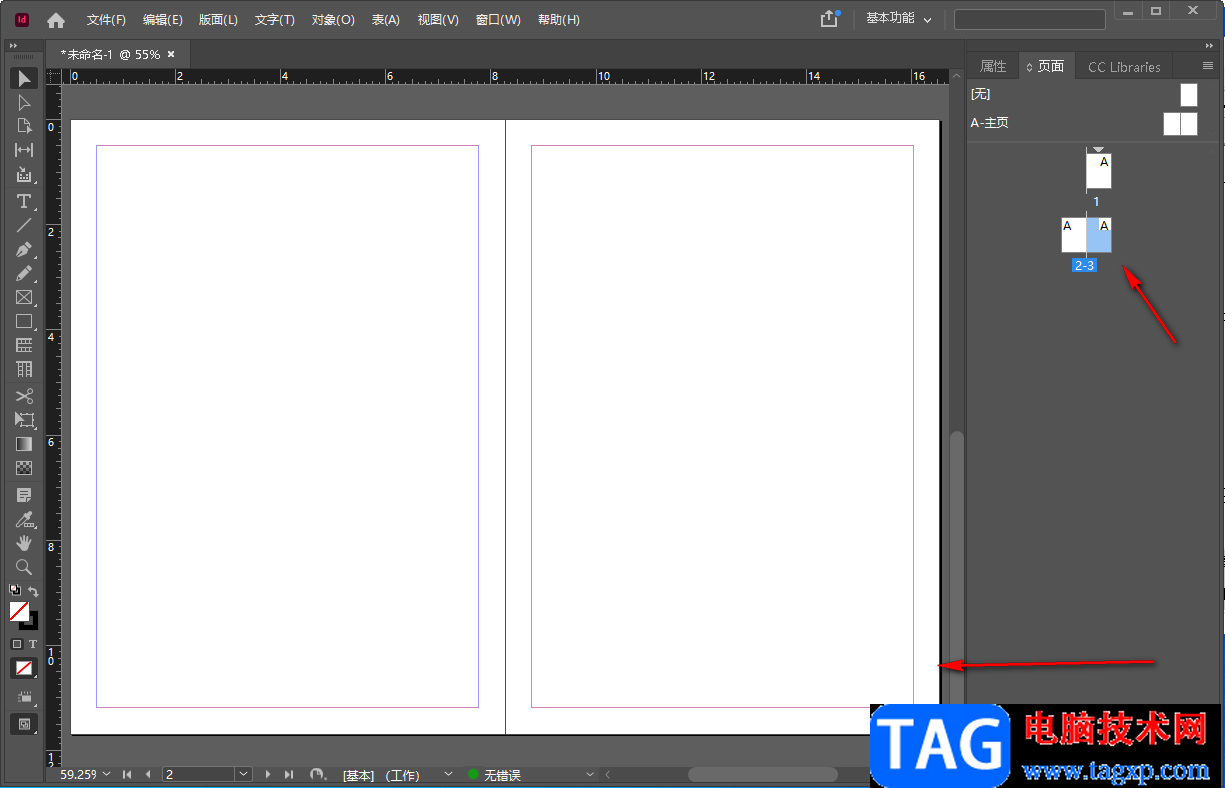The width and height of the screenshot is (1225, 788).
Task: Select the 页面 panel tab
Action: tap(1046, 66)
